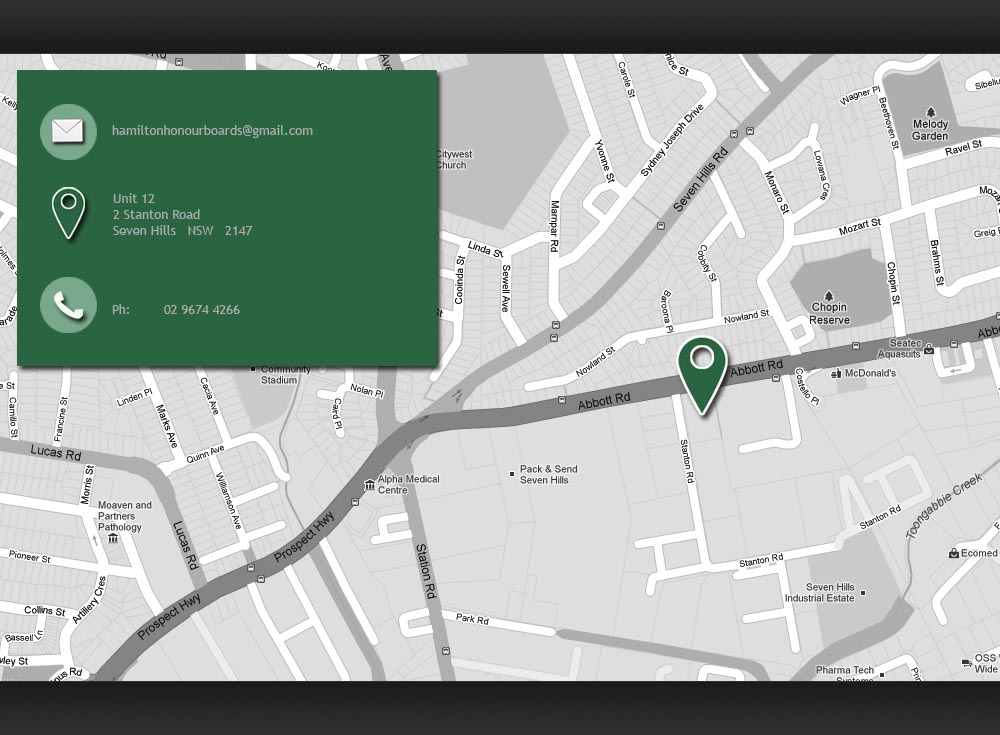1000x735 pixels.
Task: Click the 'Ecomed' map label
Action: click(x=979, y=553)
